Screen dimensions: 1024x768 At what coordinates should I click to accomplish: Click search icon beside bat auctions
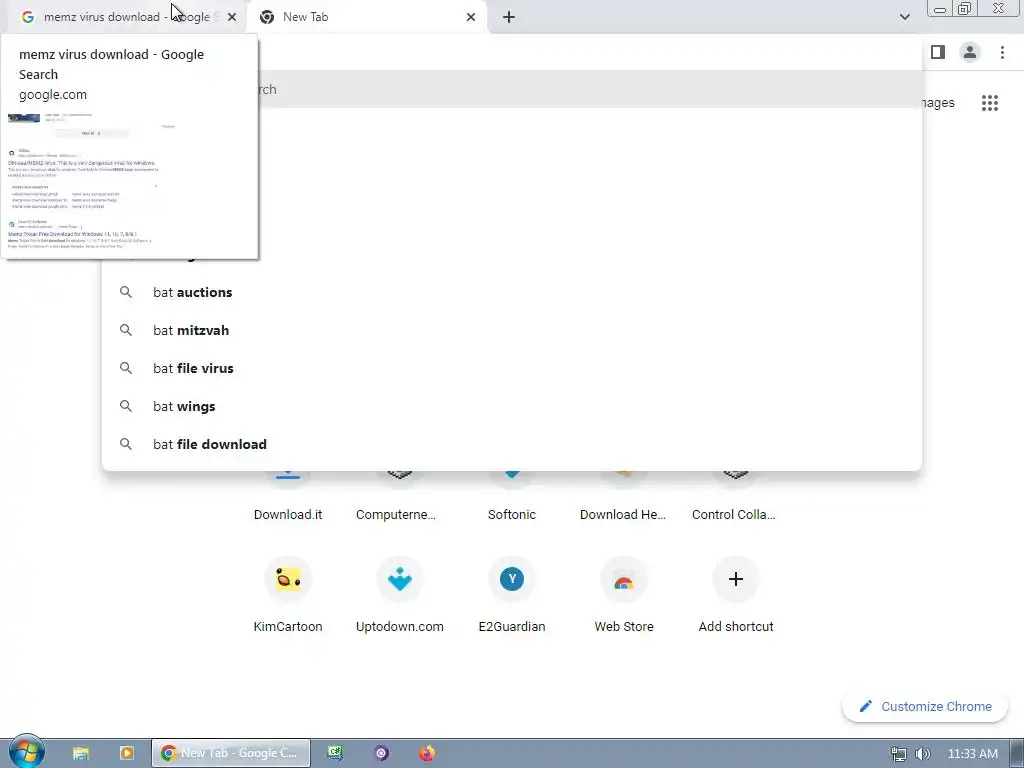[x=126, y=292]
